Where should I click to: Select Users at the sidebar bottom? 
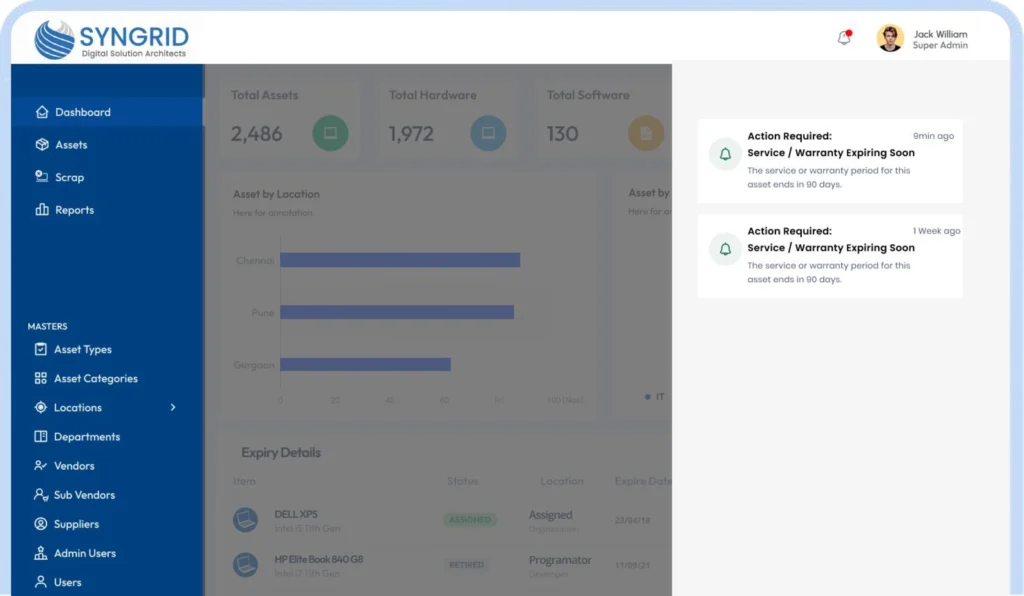67,582
